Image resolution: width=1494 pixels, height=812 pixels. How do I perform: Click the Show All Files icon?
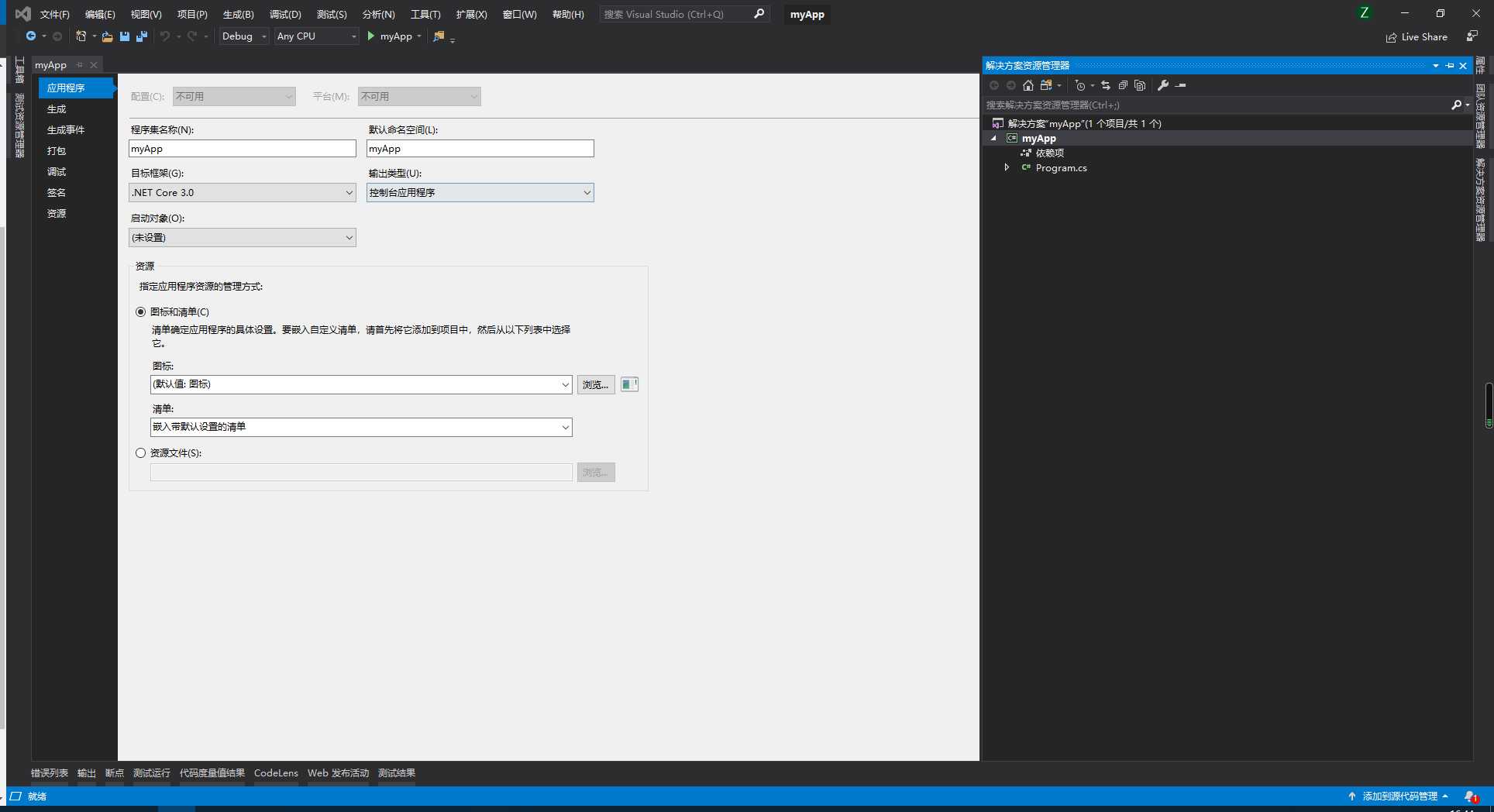pyautogui.click(x=1140, y=85)
